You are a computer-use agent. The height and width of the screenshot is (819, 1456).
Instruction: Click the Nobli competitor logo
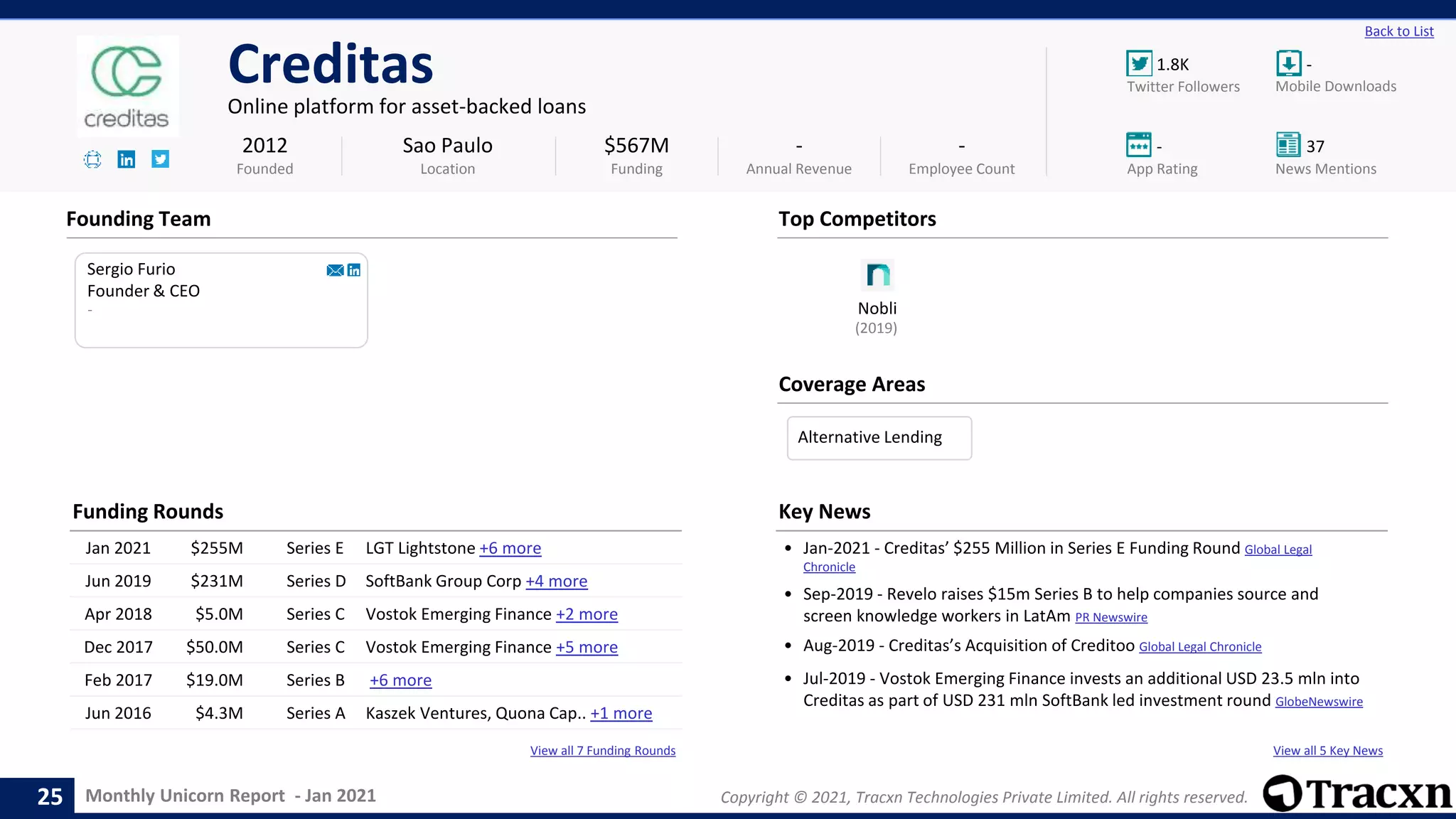877,275
